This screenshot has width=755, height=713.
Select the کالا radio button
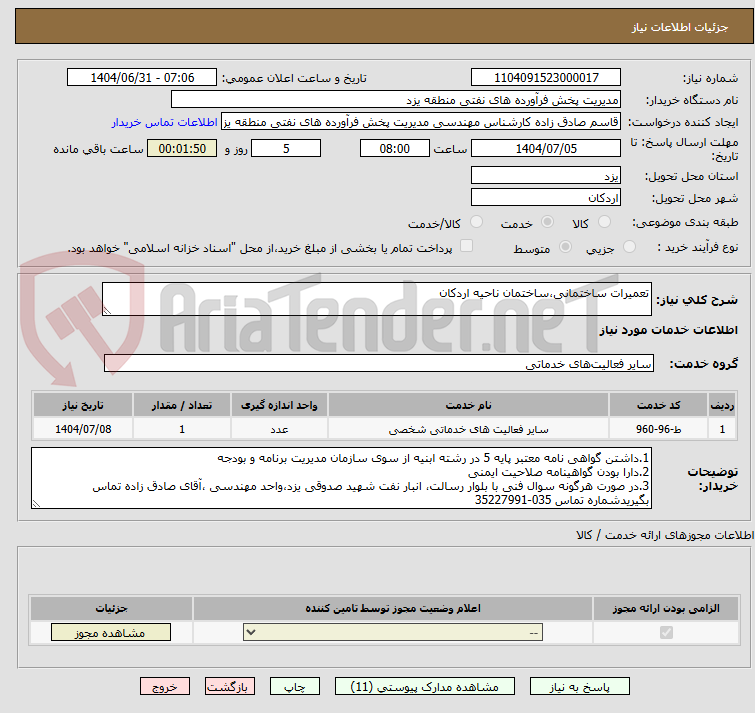604,222
